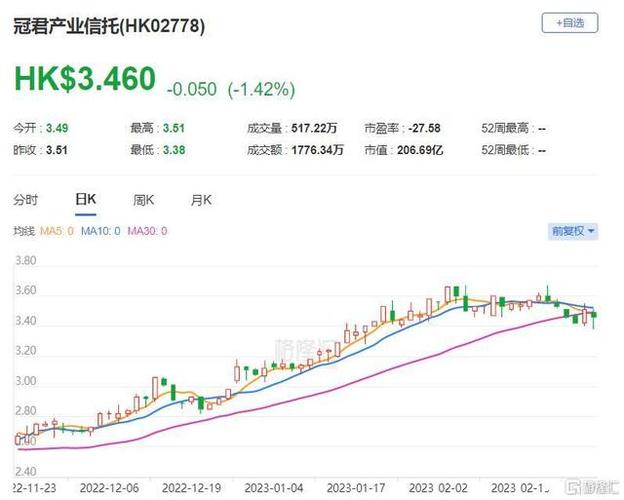Click the 2023-01-04 date axis label
624x500 pixels.
274,488
